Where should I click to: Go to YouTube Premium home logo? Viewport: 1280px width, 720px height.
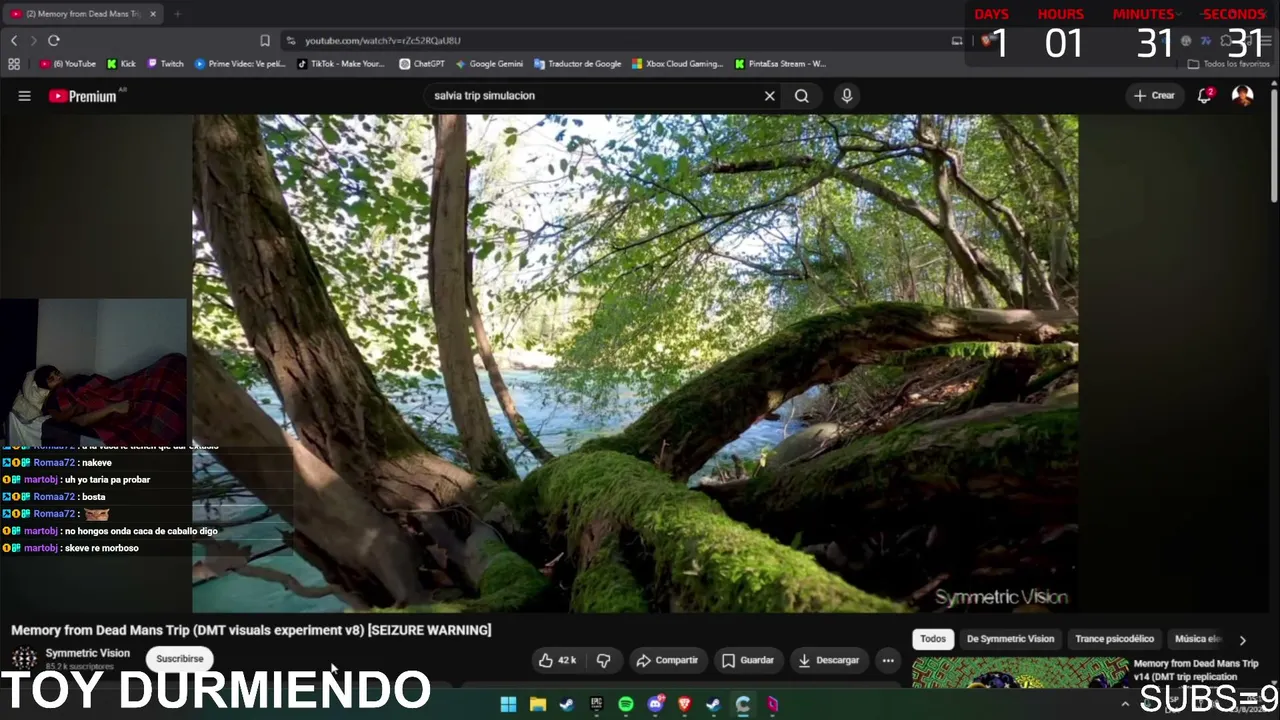point(83,96)
